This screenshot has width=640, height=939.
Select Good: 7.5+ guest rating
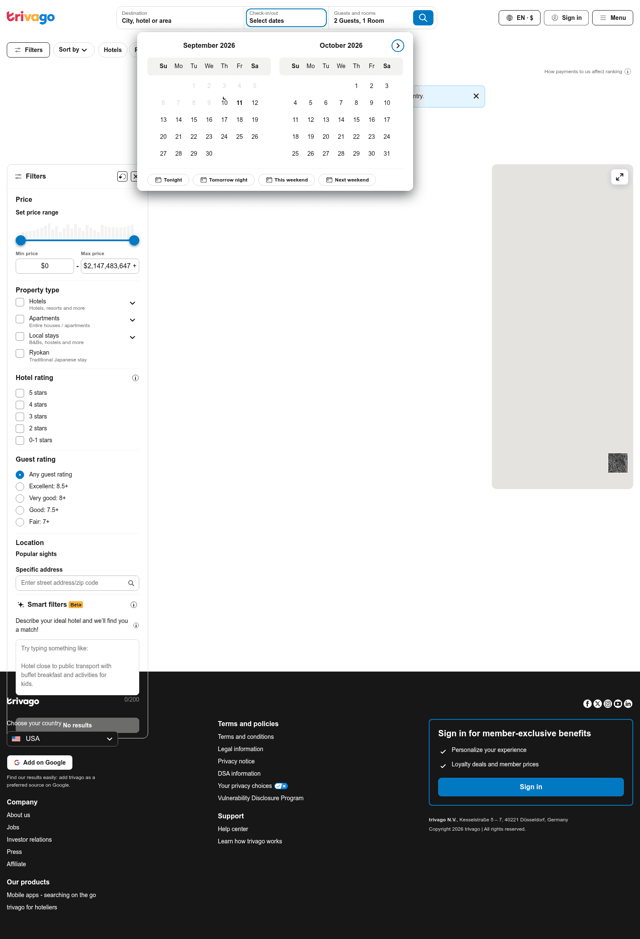click(x=20, y=510)
